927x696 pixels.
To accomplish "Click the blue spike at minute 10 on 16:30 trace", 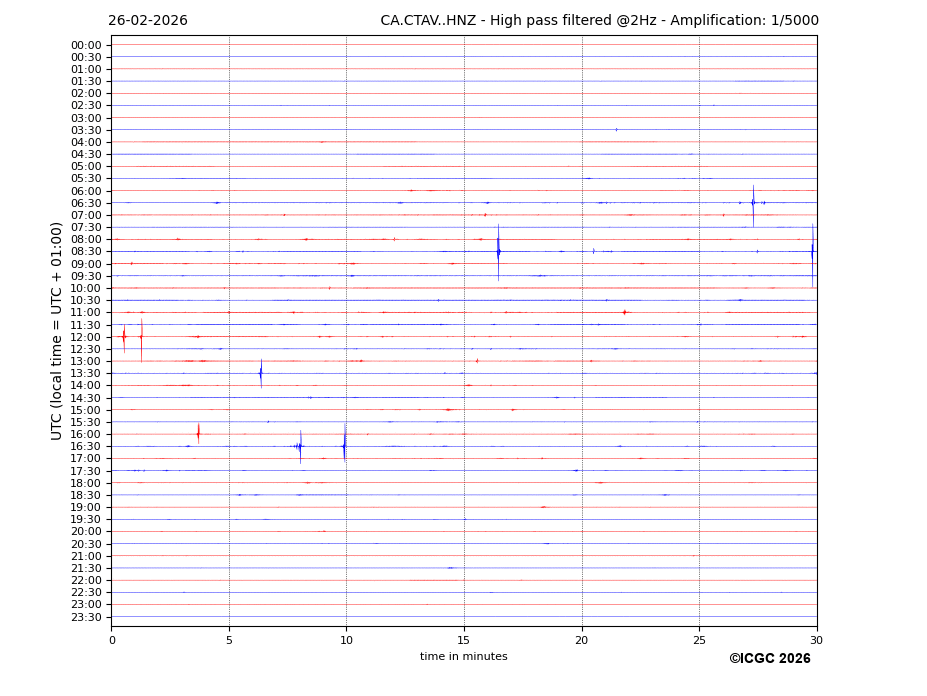I will [x=344, y=446].
